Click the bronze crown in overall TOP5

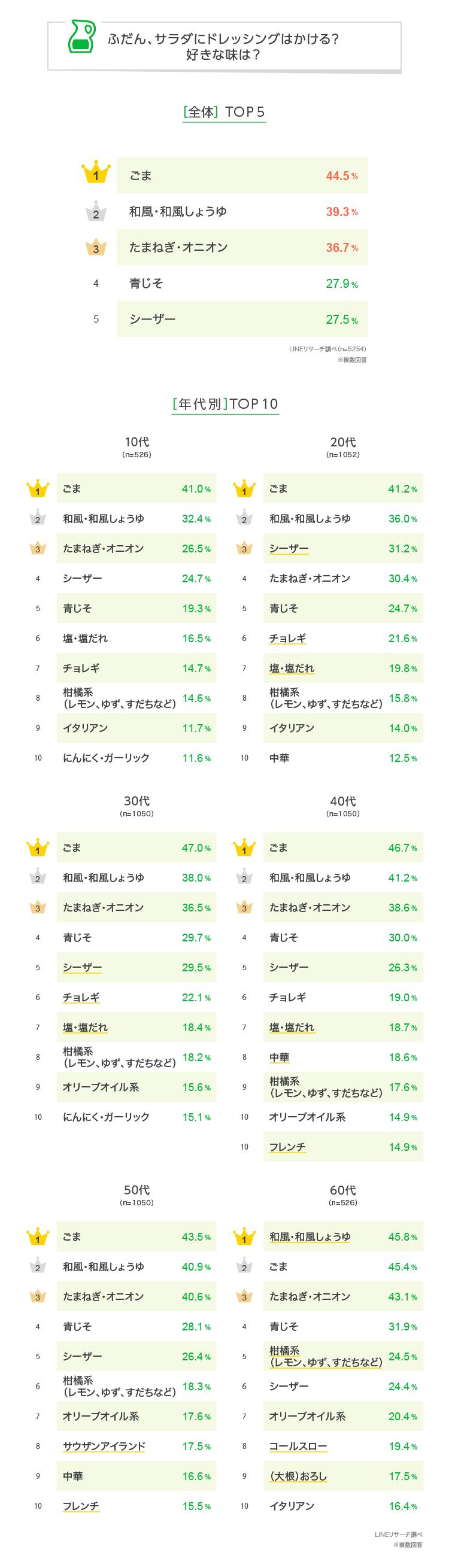click(96, 247)
